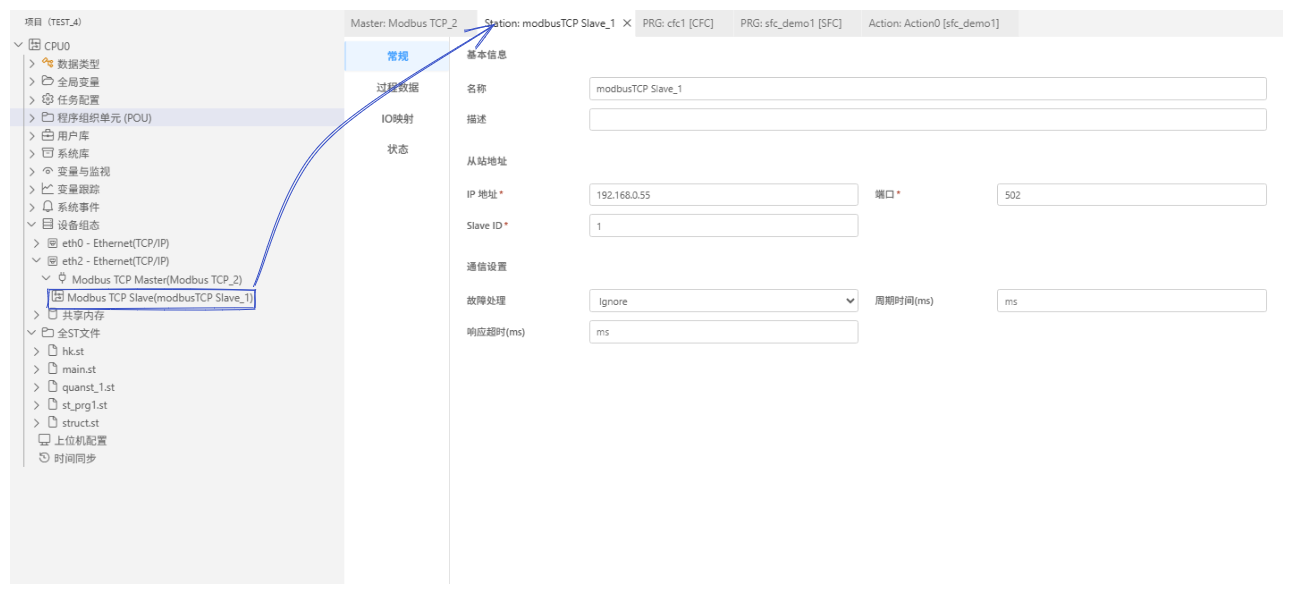Screen dimensions: 1293x594
Task: Collapse the 设备组态 node
Action: click(x=32, y=225)
